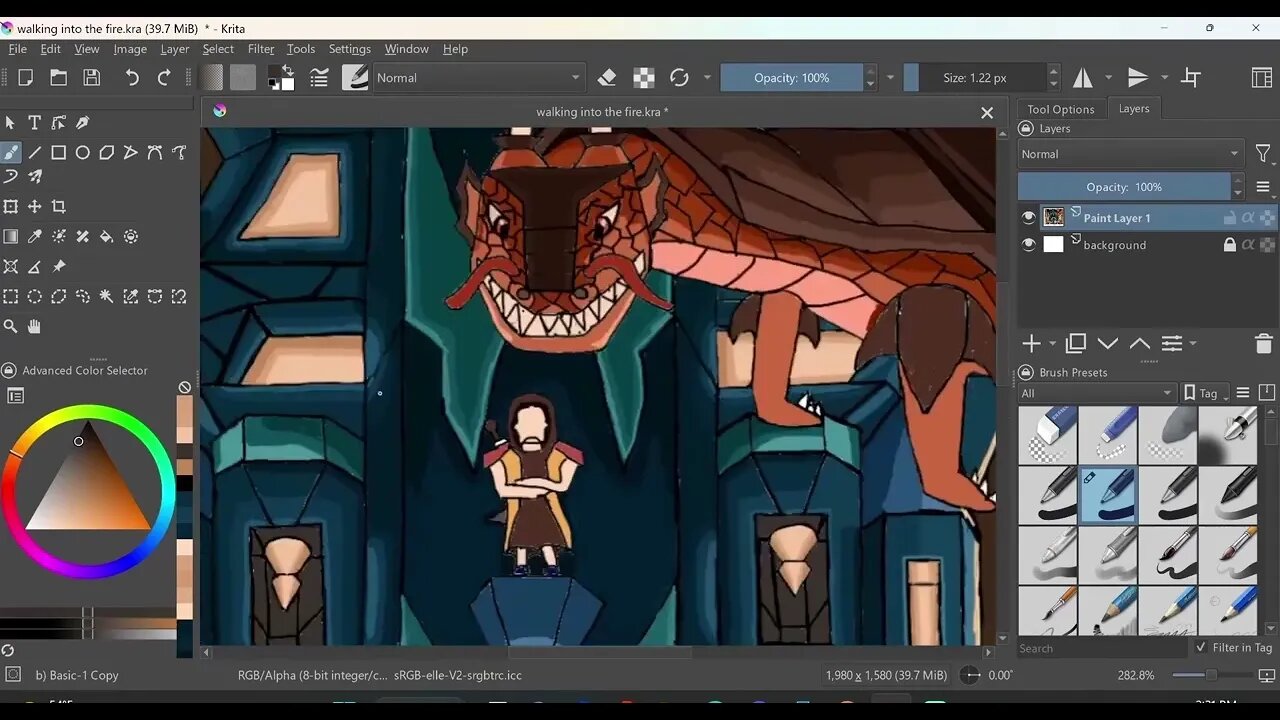Adjust the layer Opacity slider
This screenshot has height=720, width=1280.
click(1124, 187)
